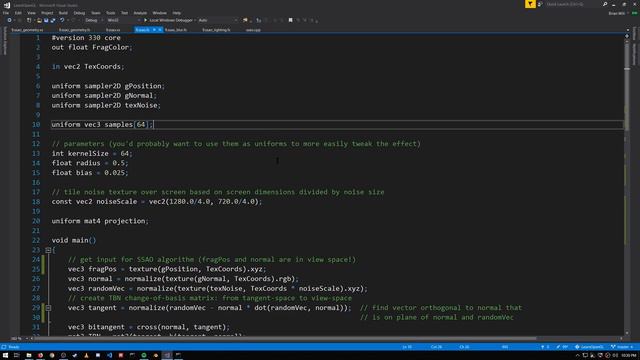The width and height of the screenshot is (640, 360).
Task: Open the Help menu
Action: click(x=176, y=13)
